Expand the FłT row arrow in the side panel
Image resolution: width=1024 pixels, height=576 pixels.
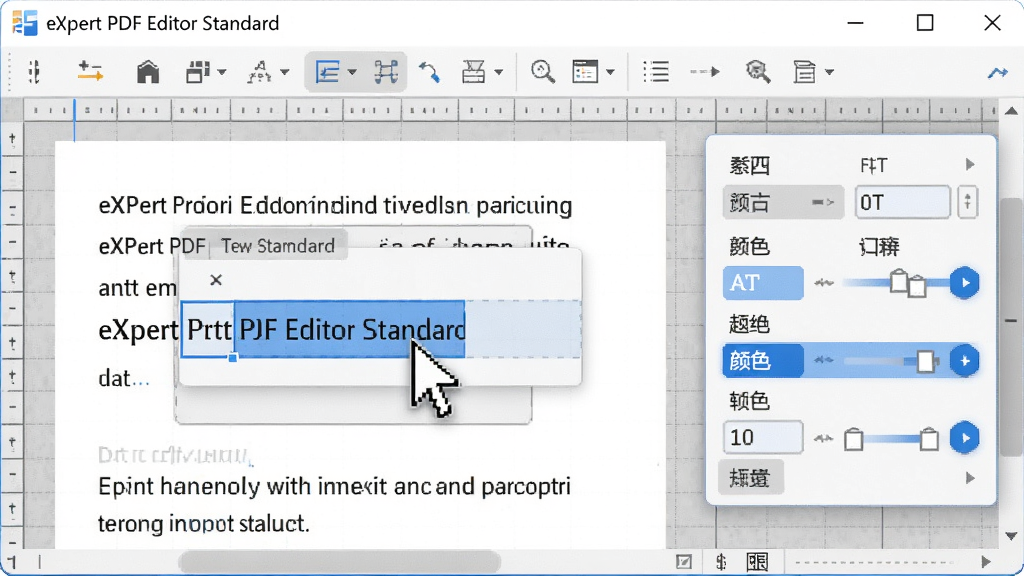click(x=970, y=165)
